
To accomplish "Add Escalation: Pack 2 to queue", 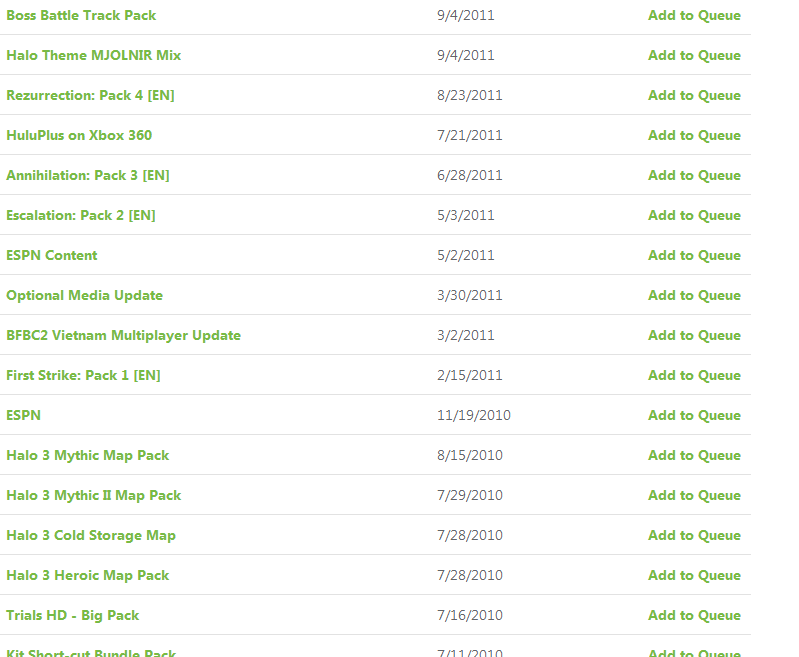I will coord(694,215).
